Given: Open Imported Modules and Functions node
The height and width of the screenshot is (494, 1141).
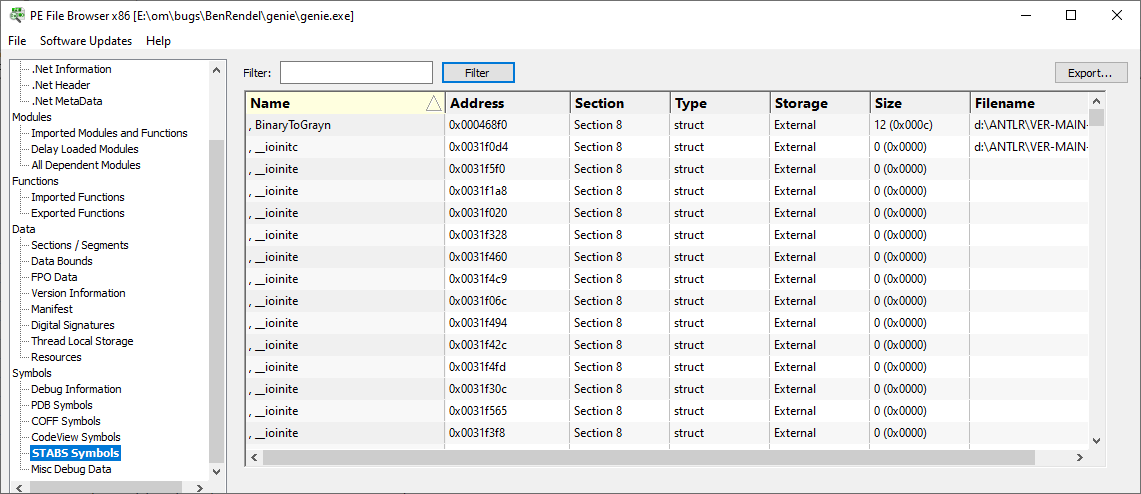Looking at the screenshot, I should click(x=109, y=133).
